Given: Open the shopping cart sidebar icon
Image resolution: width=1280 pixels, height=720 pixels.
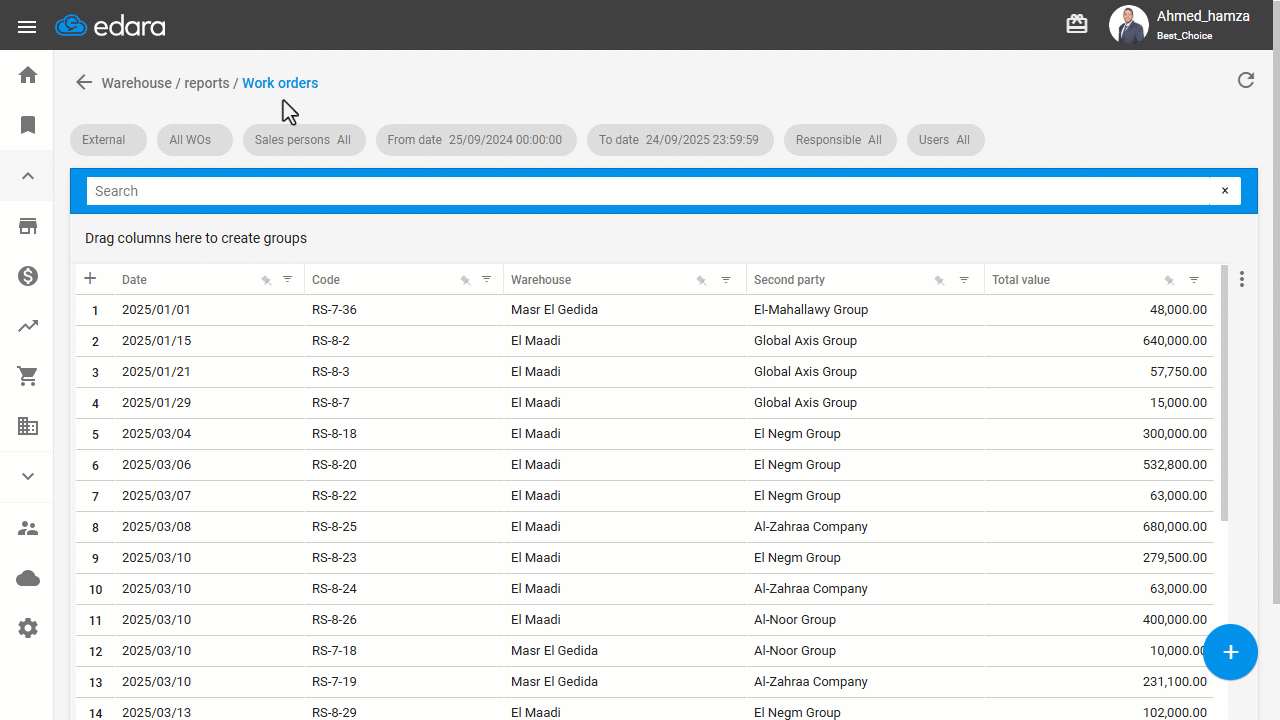Looking at the screenshot, I should coord(28,376).
